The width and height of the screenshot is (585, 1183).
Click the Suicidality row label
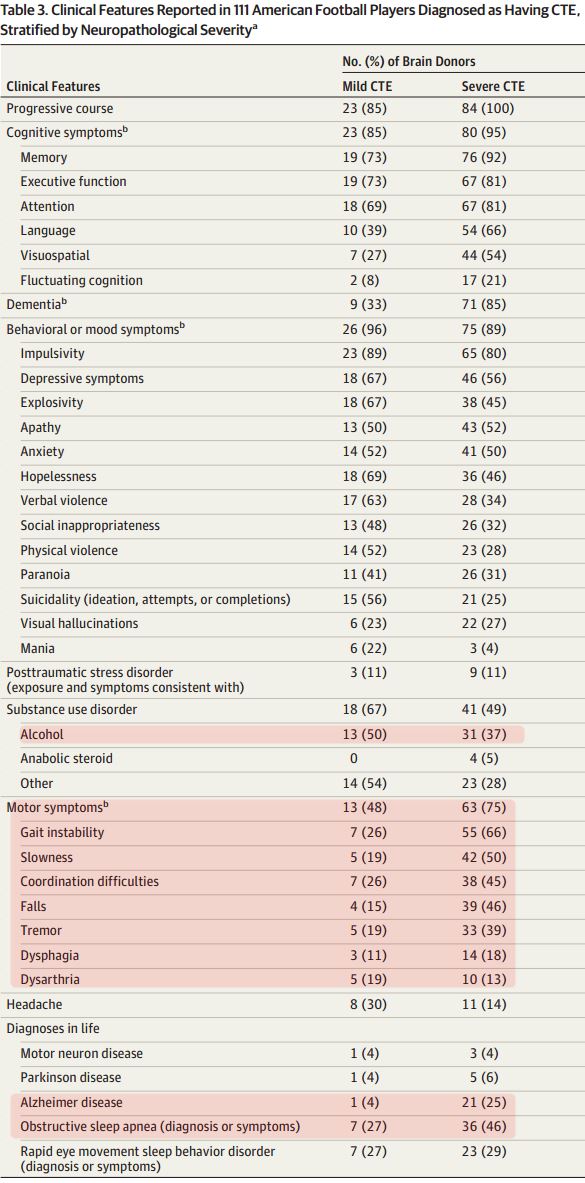click(x=155, y=600)
